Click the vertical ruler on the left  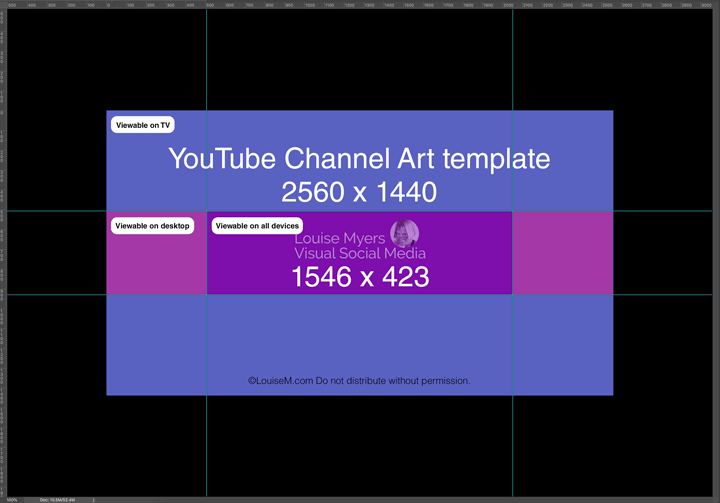tap(3, 253)
